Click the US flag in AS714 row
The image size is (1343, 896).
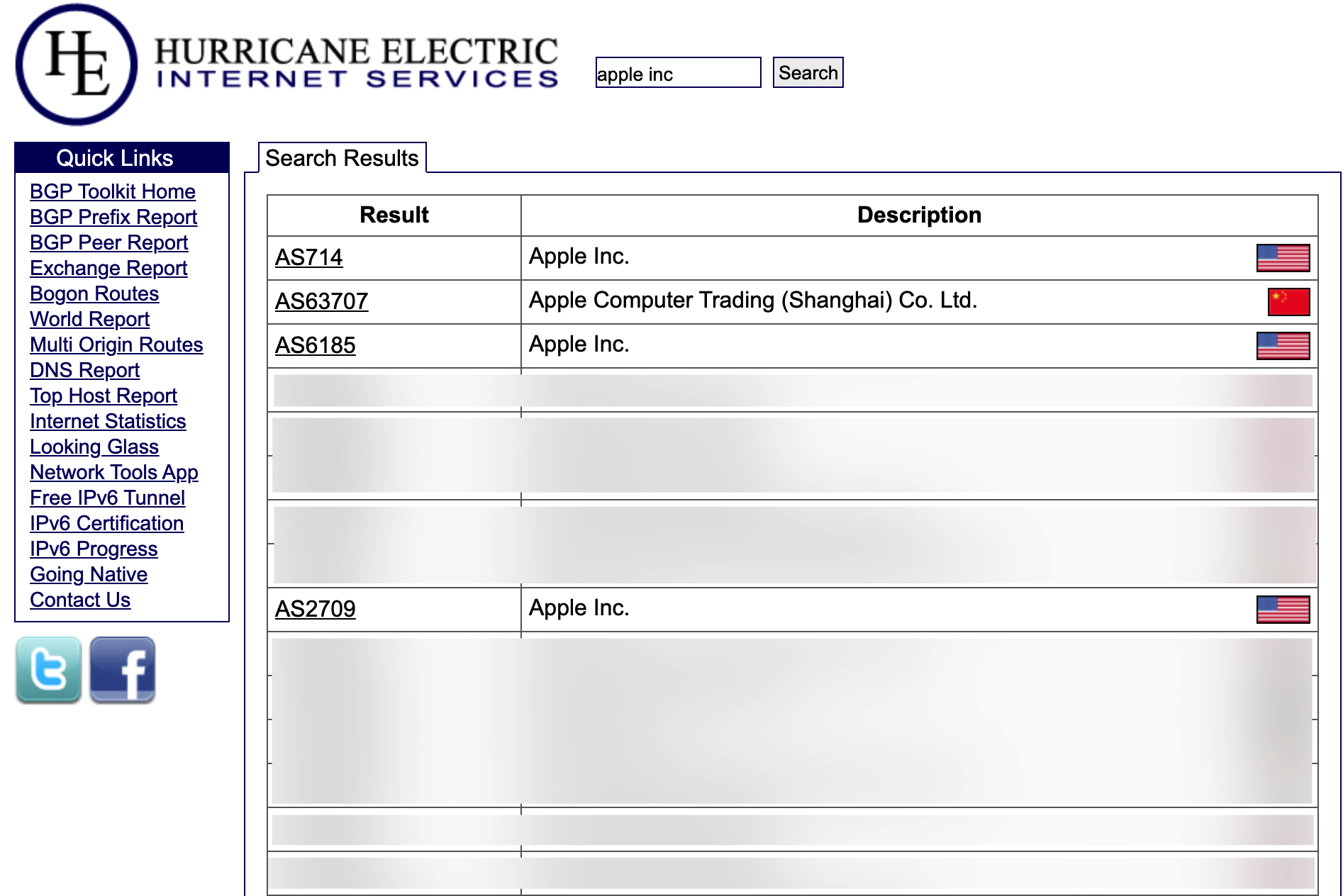pyautogui.click(x=1283, y=258)
